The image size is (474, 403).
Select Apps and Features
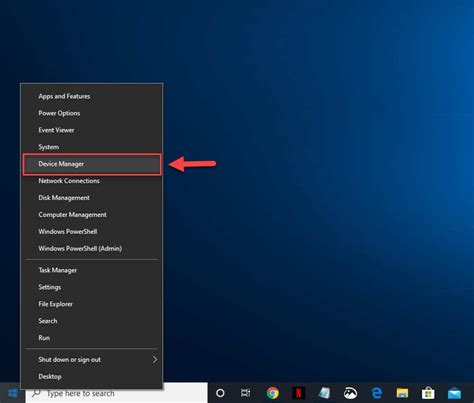click(92, 96)
